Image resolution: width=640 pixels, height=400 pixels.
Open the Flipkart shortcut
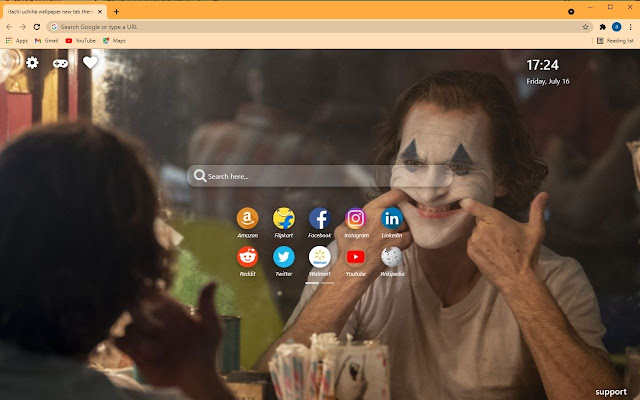284,218
